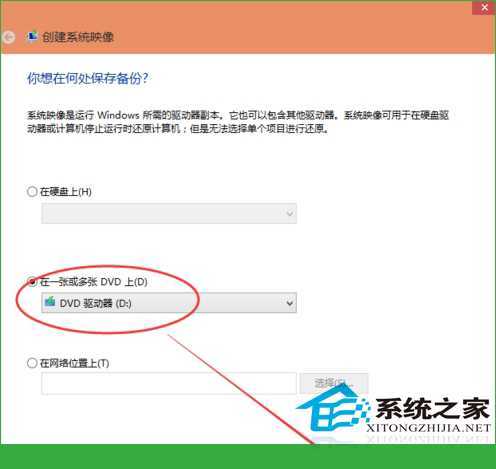
Task: Click the 选择 button beside the network field
Action: point(334,383)
